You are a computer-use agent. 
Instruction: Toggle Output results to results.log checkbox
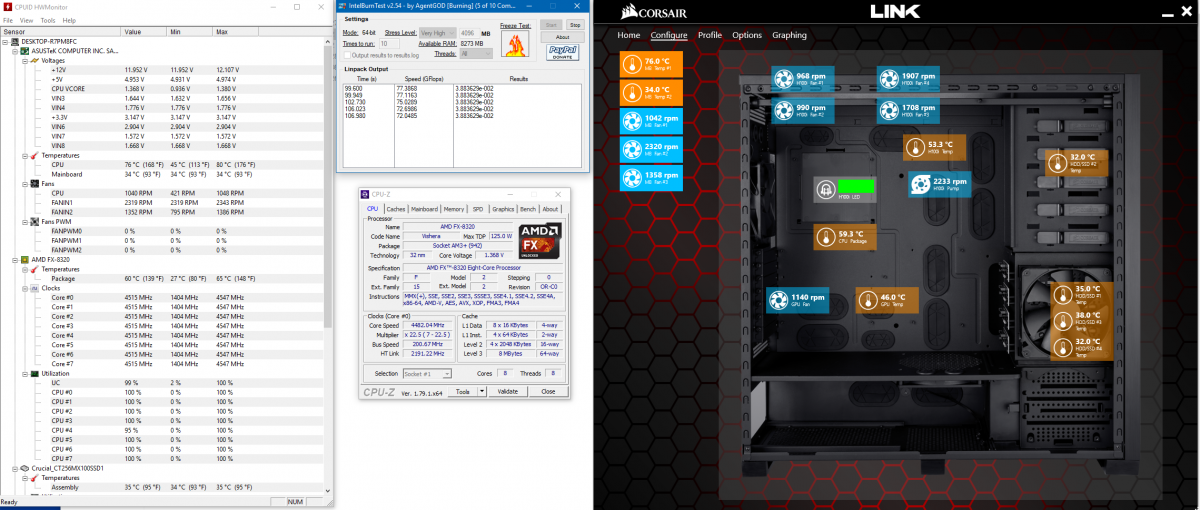tap(347, 56)
